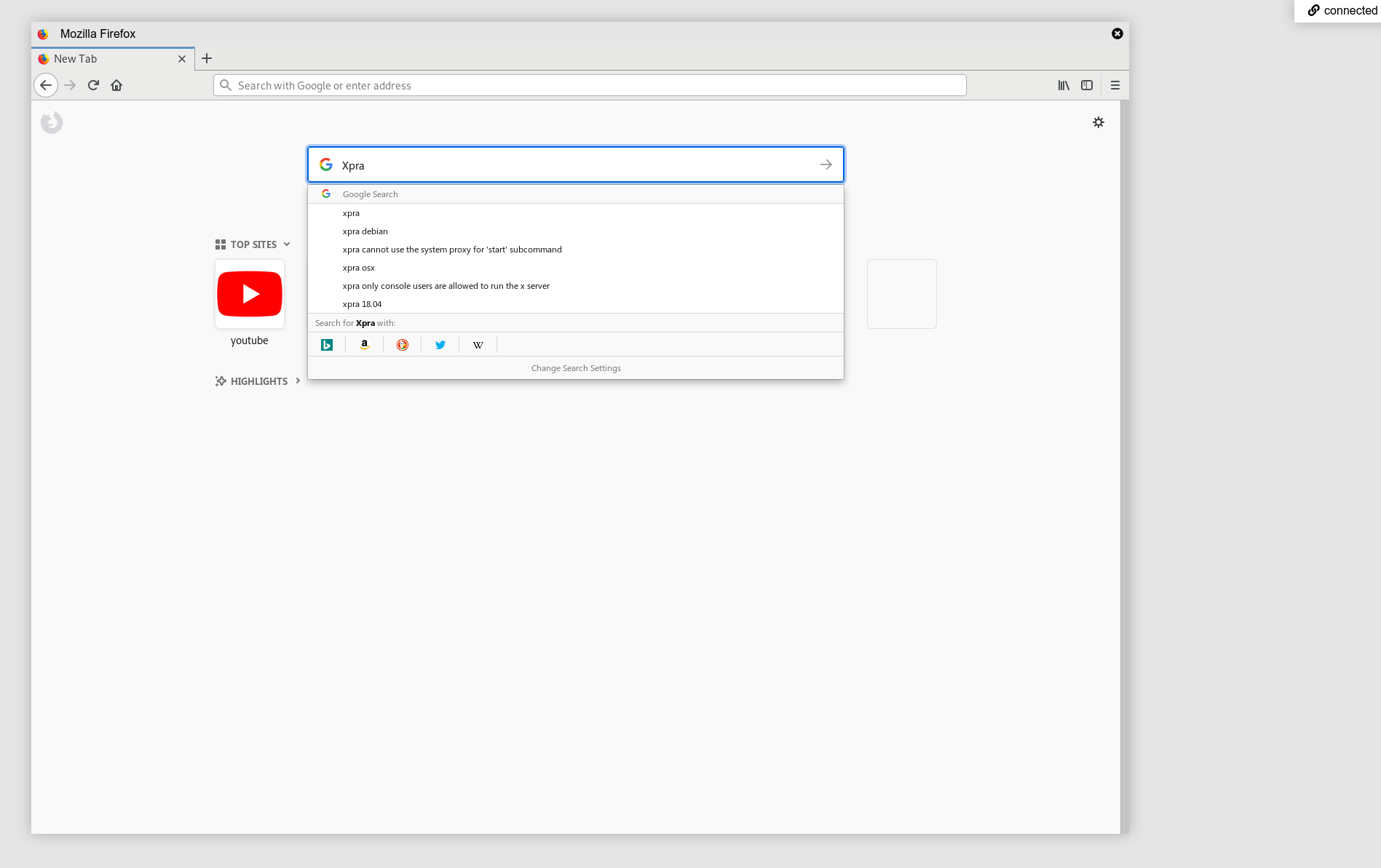
Task: Search Xpra with Amazon
Action: 365,345
